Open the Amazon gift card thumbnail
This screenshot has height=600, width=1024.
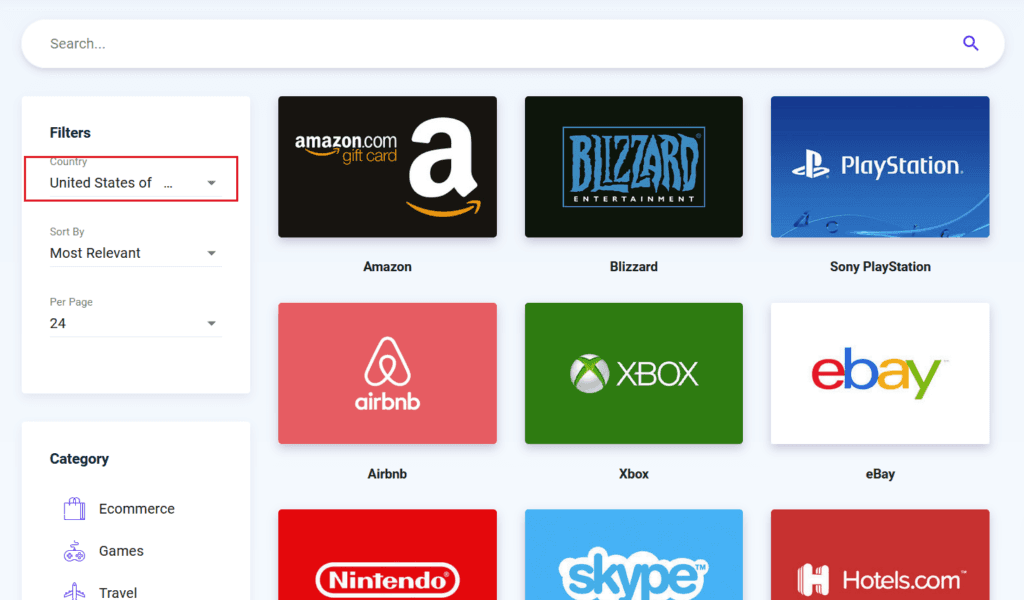coord(387,167)
